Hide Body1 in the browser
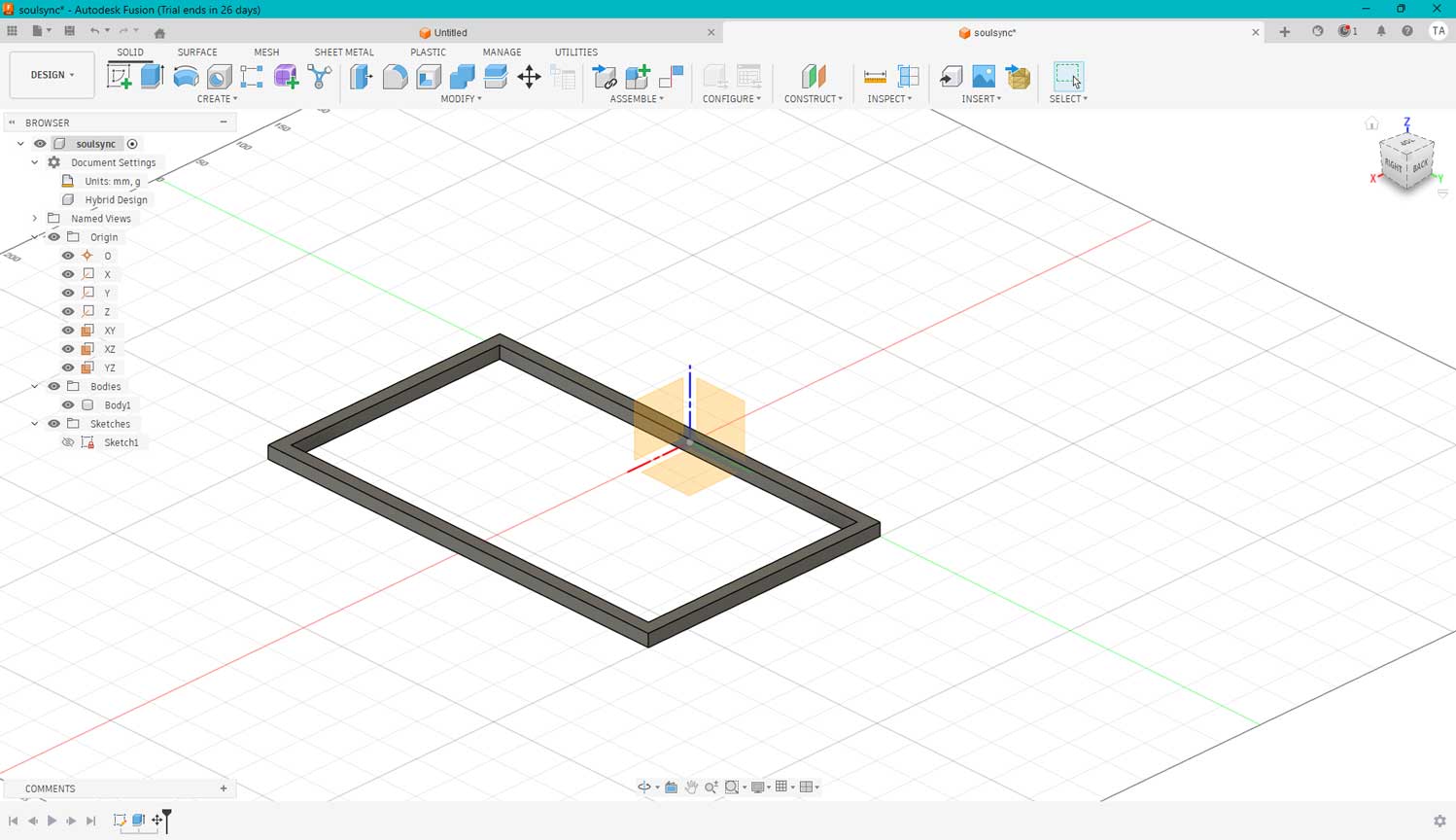1456x840 pixels. point(68,404)
